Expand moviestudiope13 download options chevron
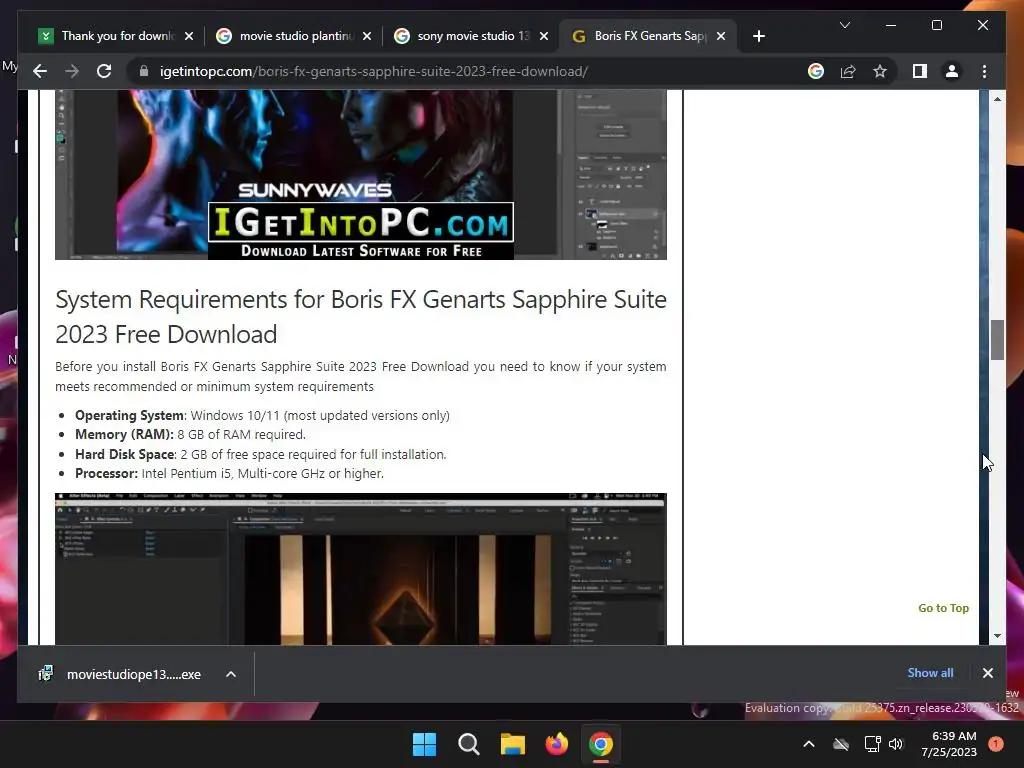 [x=231, y=674]
